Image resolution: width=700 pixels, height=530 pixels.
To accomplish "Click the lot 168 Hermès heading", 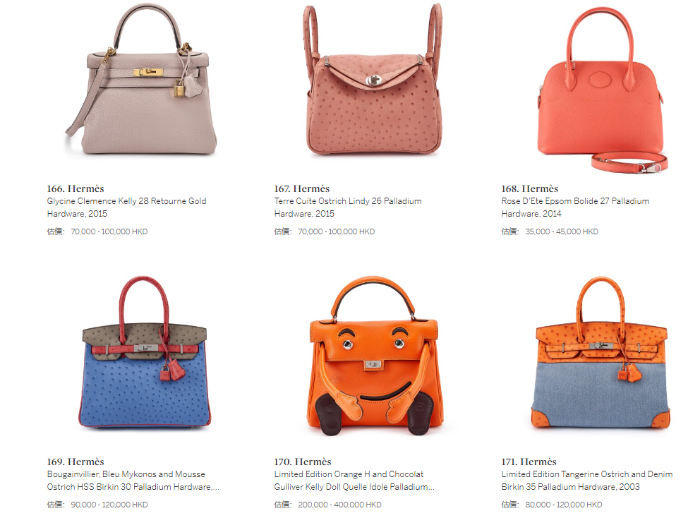I will pos(529,188).
